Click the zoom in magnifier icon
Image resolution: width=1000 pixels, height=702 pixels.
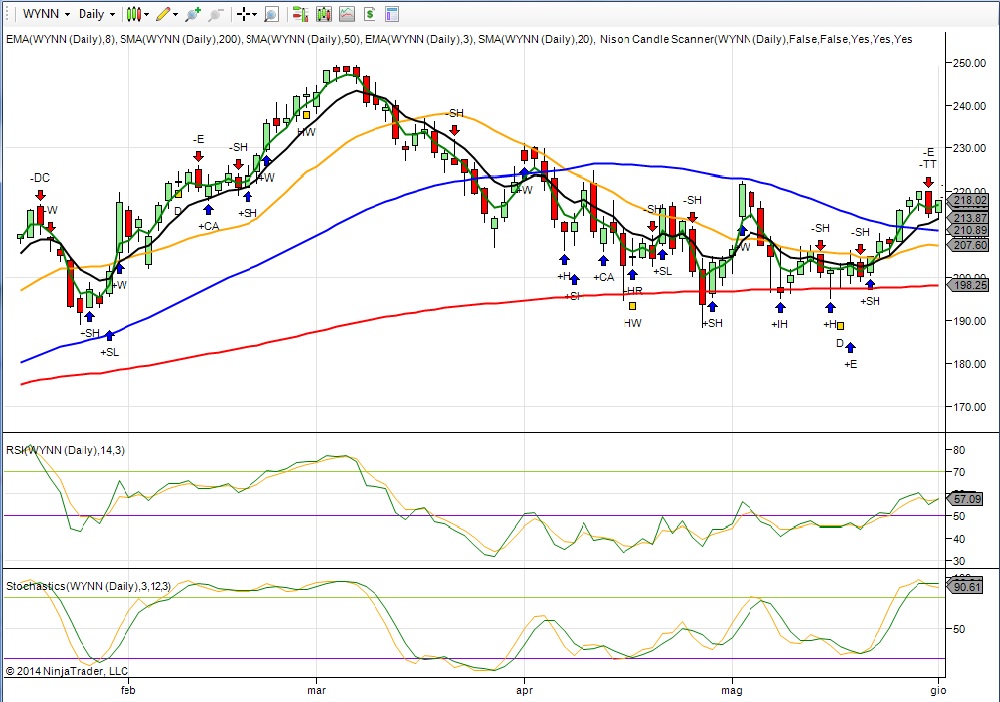point(193,13)
